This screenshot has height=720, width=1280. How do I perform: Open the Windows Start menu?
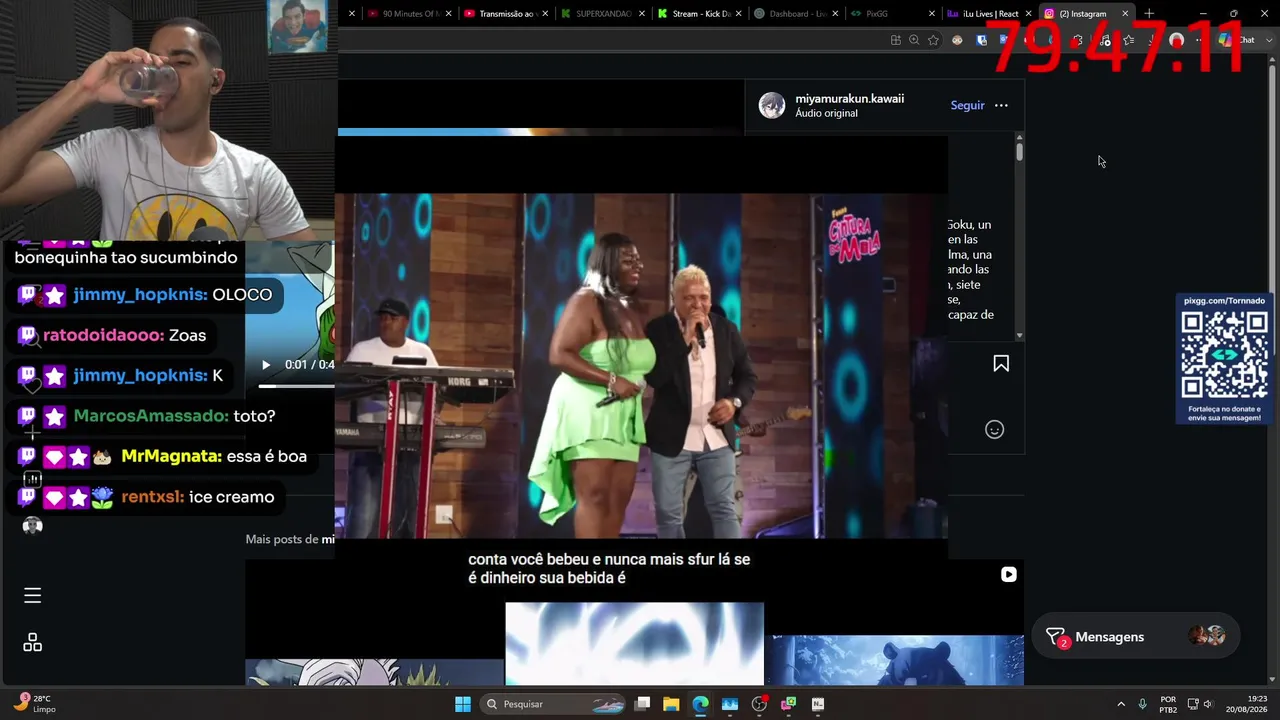coord(463,704)
